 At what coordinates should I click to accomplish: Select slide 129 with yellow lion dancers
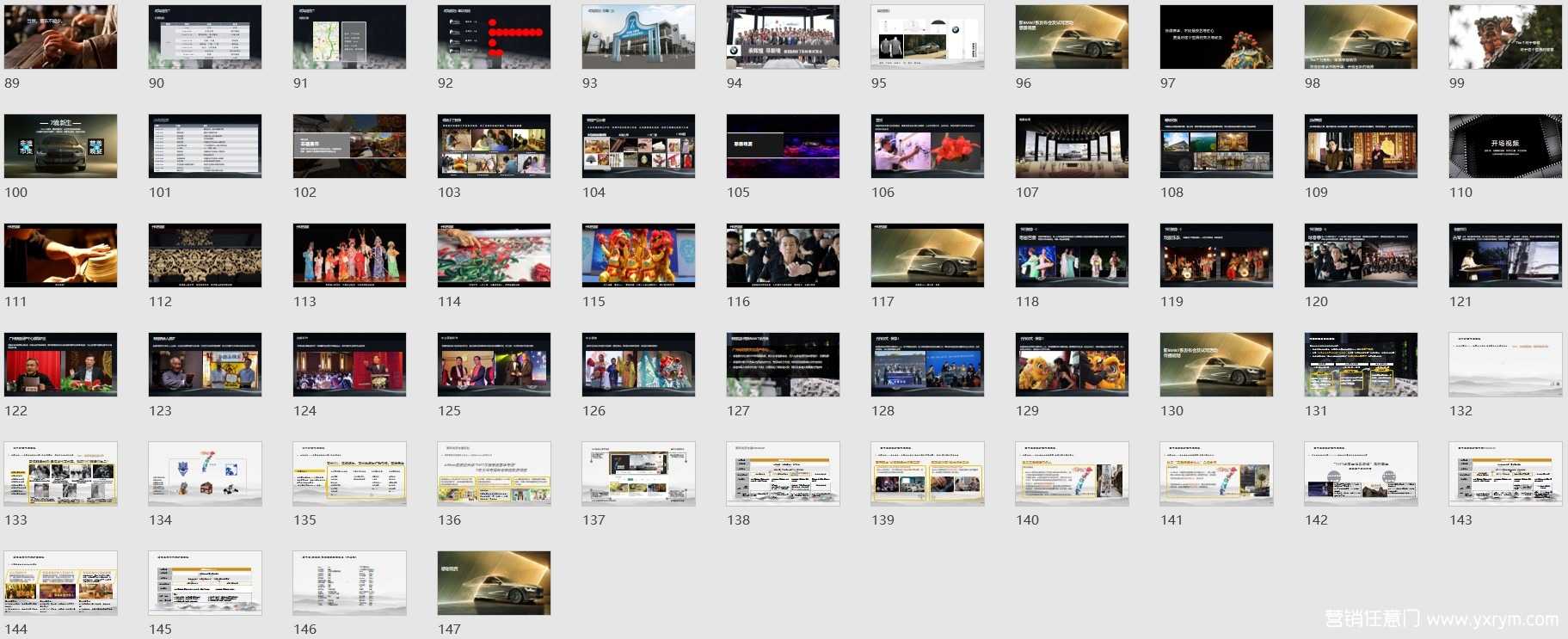tap(1072, 365)
